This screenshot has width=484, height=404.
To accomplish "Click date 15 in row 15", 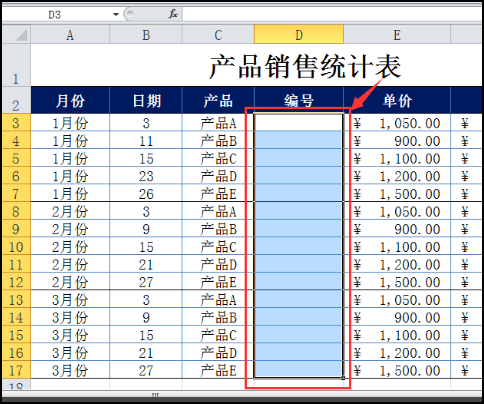I will point(146,335).
